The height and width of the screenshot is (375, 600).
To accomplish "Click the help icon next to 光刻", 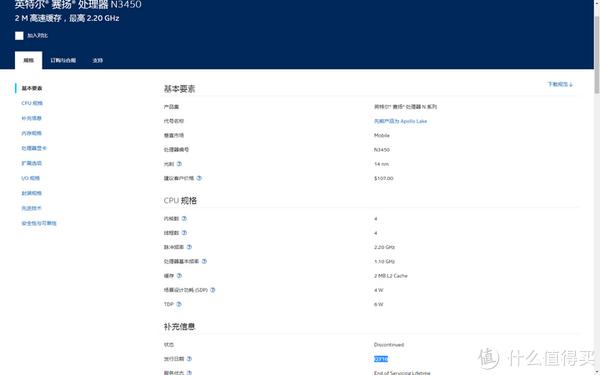I will 179,164.
